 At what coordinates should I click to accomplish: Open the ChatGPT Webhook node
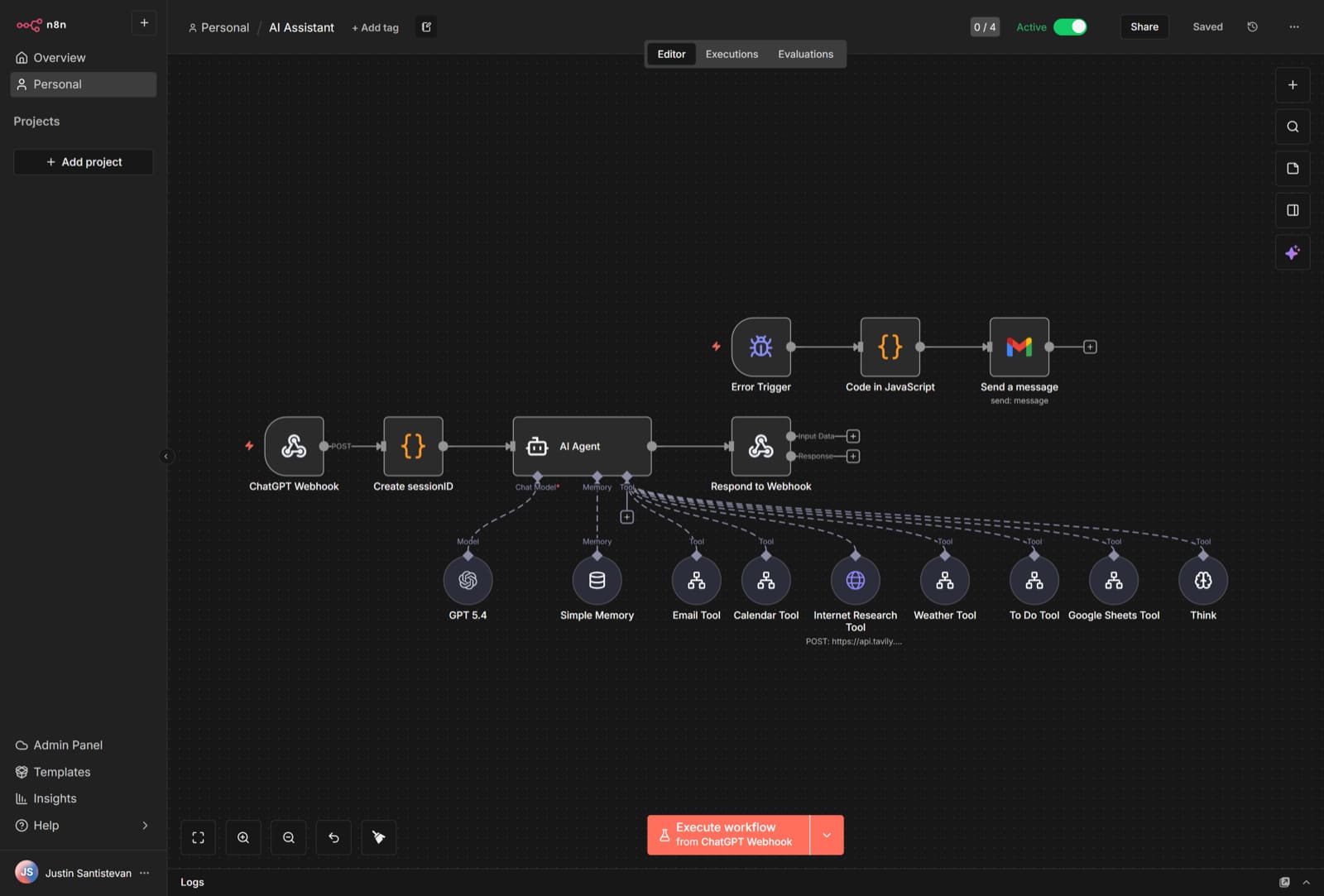(x=294, y=446)
